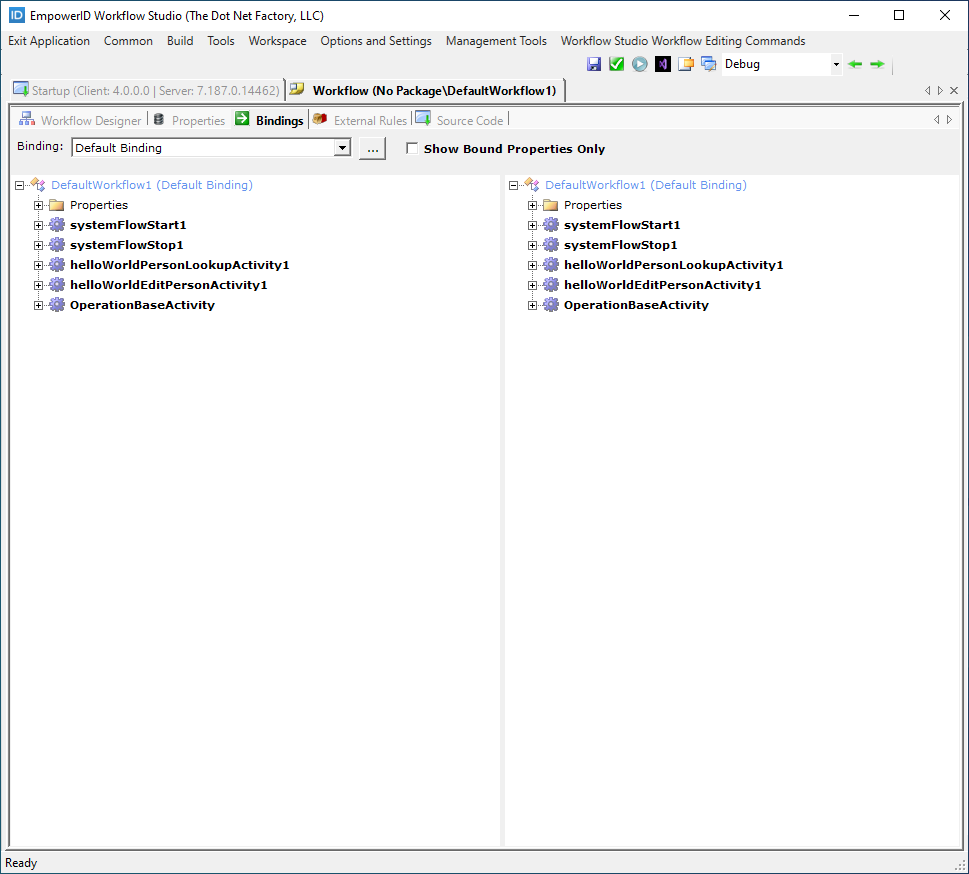Screen dimensions: 969x874
Task: Click the cascade windows toolbar icon
Action: [x=709, y=63]
